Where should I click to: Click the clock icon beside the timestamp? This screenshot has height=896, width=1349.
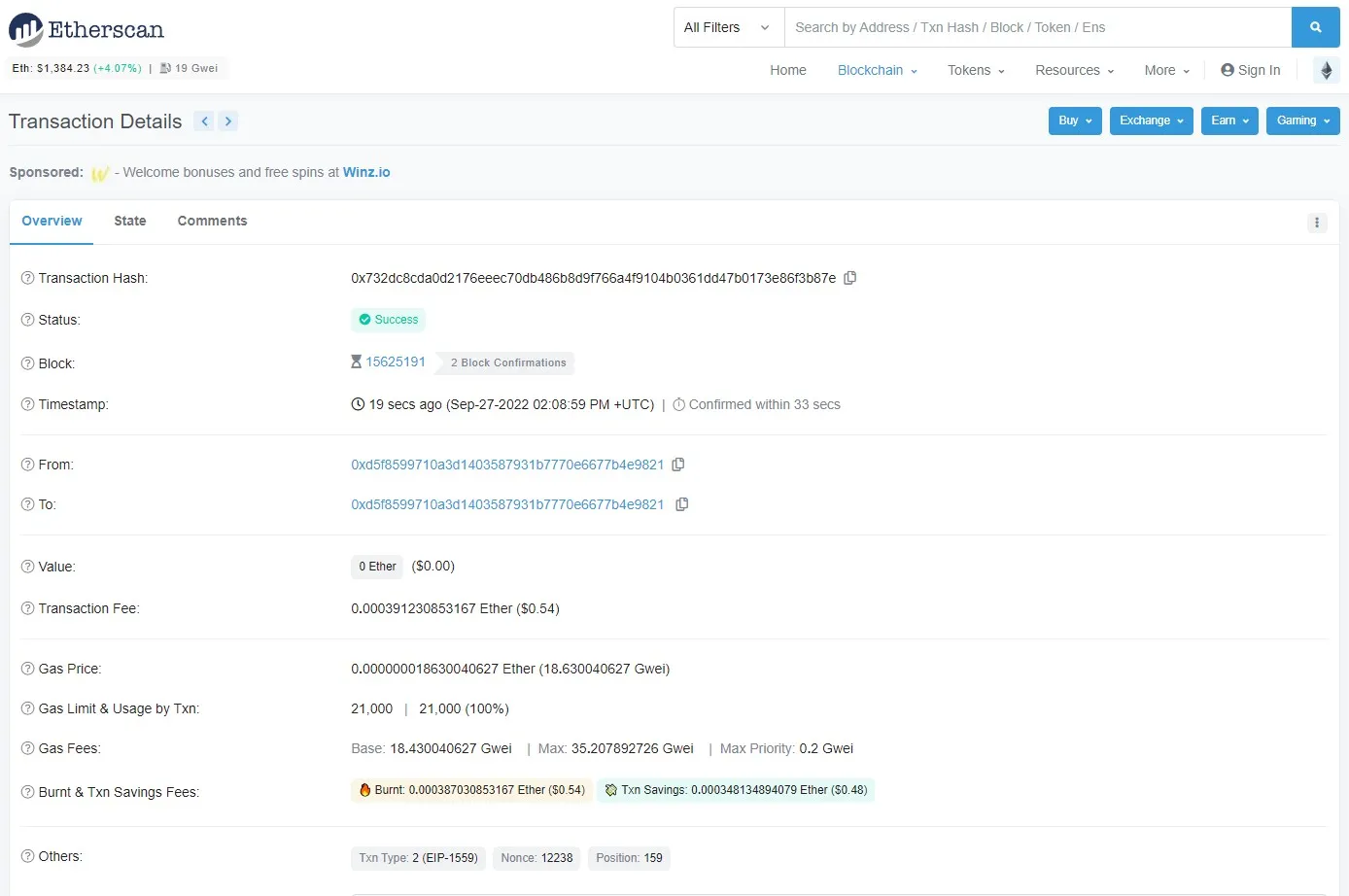[358, 404]
